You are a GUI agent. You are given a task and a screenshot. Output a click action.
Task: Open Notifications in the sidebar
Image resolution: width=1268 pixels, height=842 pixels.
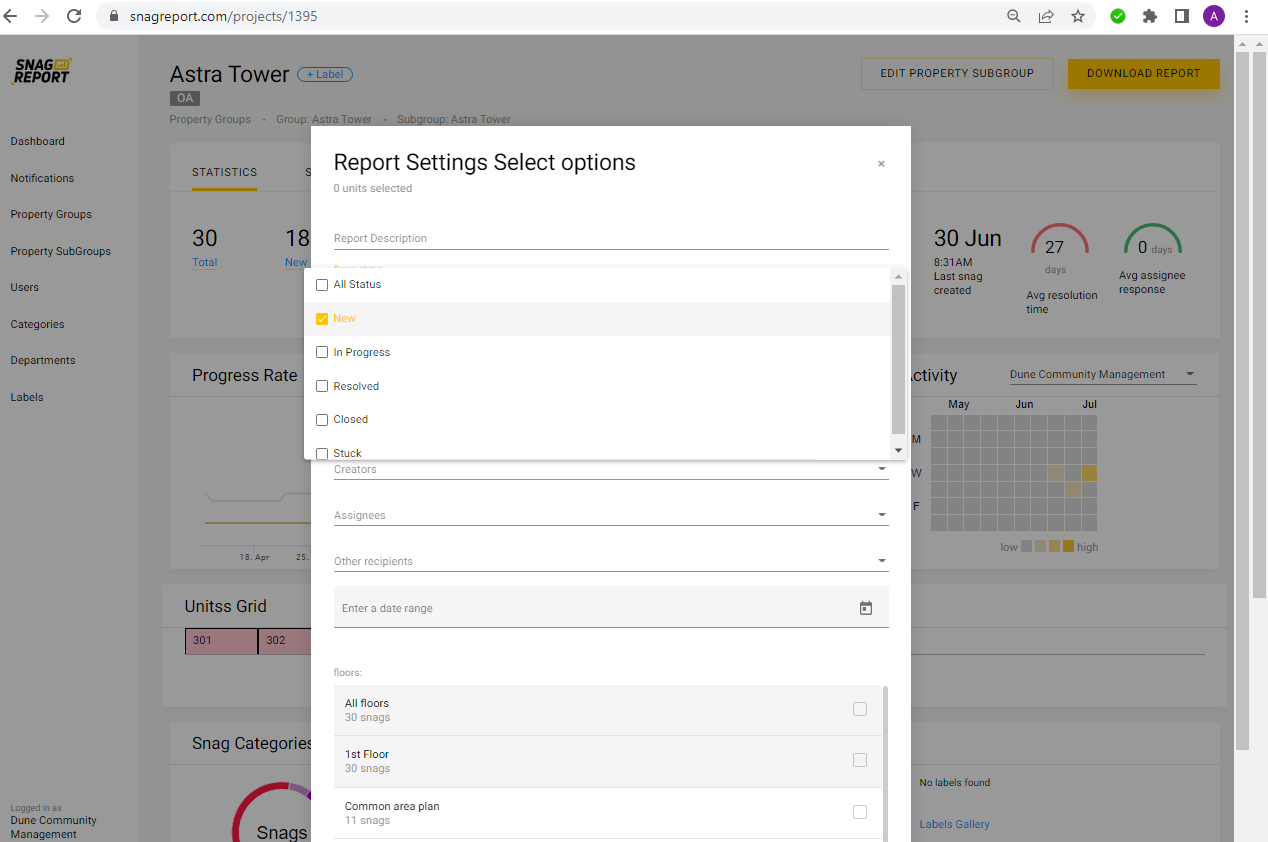pyautogui.click(x=42, y=178)
